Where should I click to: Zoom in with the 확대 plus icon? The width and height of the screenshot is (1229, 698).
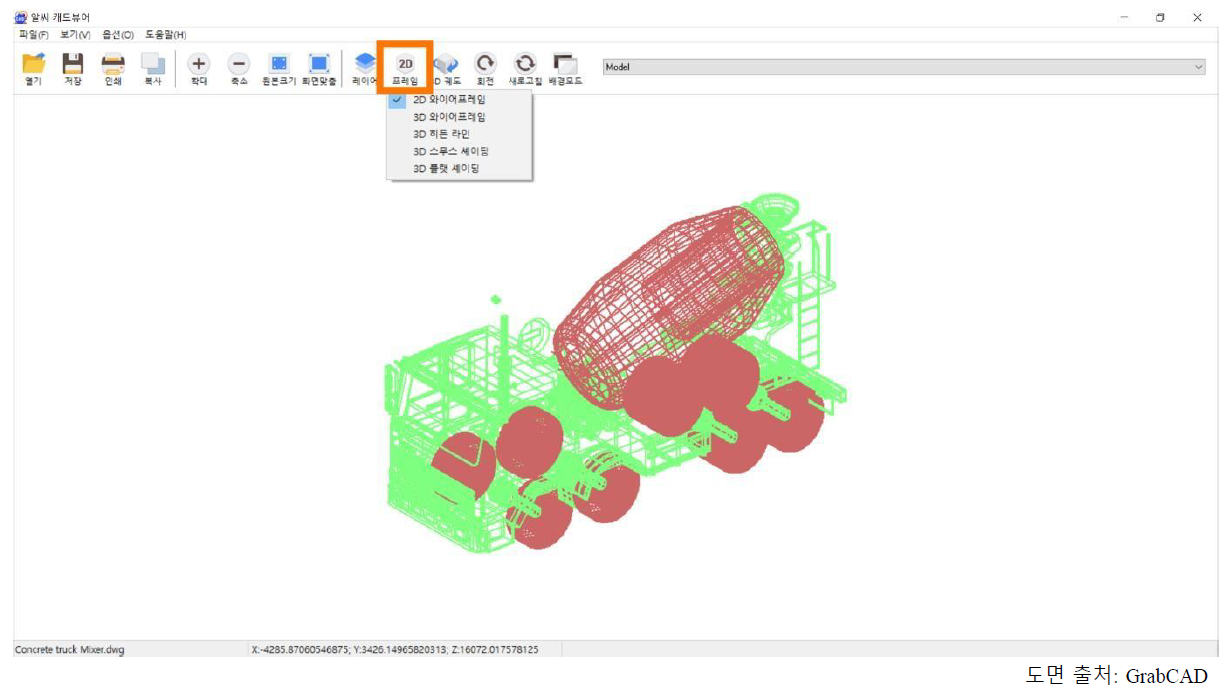coord(199,63)
